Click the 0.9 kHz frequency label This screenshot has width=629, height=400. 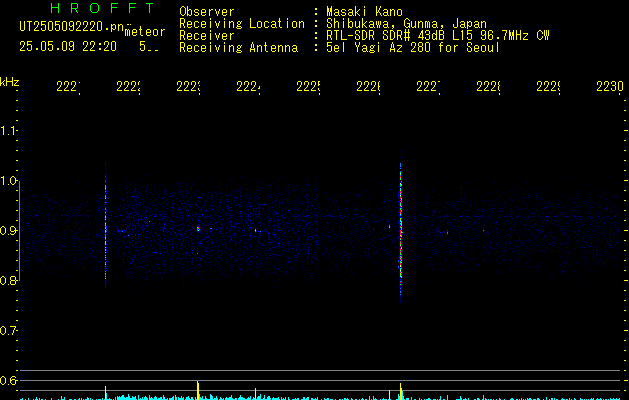point(8,231)
